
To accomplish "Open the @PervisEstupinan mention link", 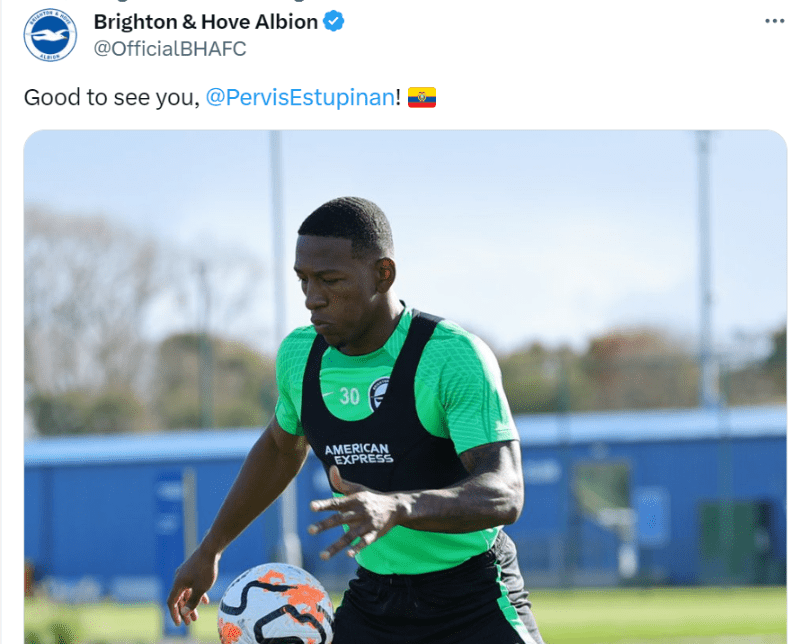I will click(x=300, y=97).
